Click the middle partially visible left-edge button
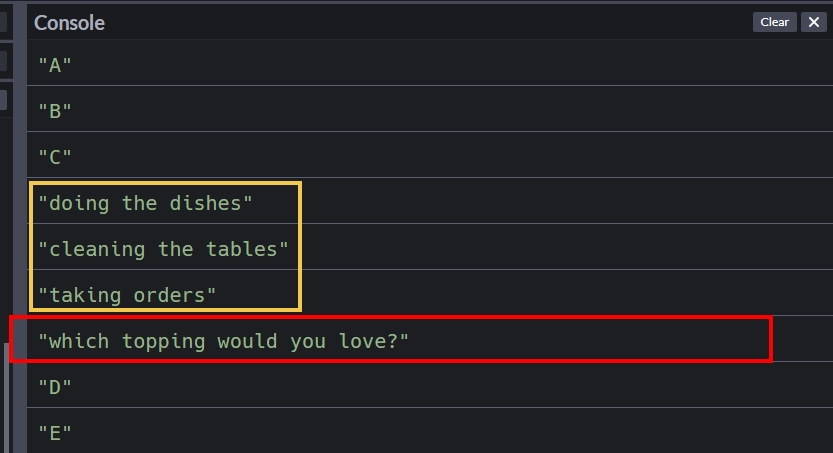 [3, 61]
